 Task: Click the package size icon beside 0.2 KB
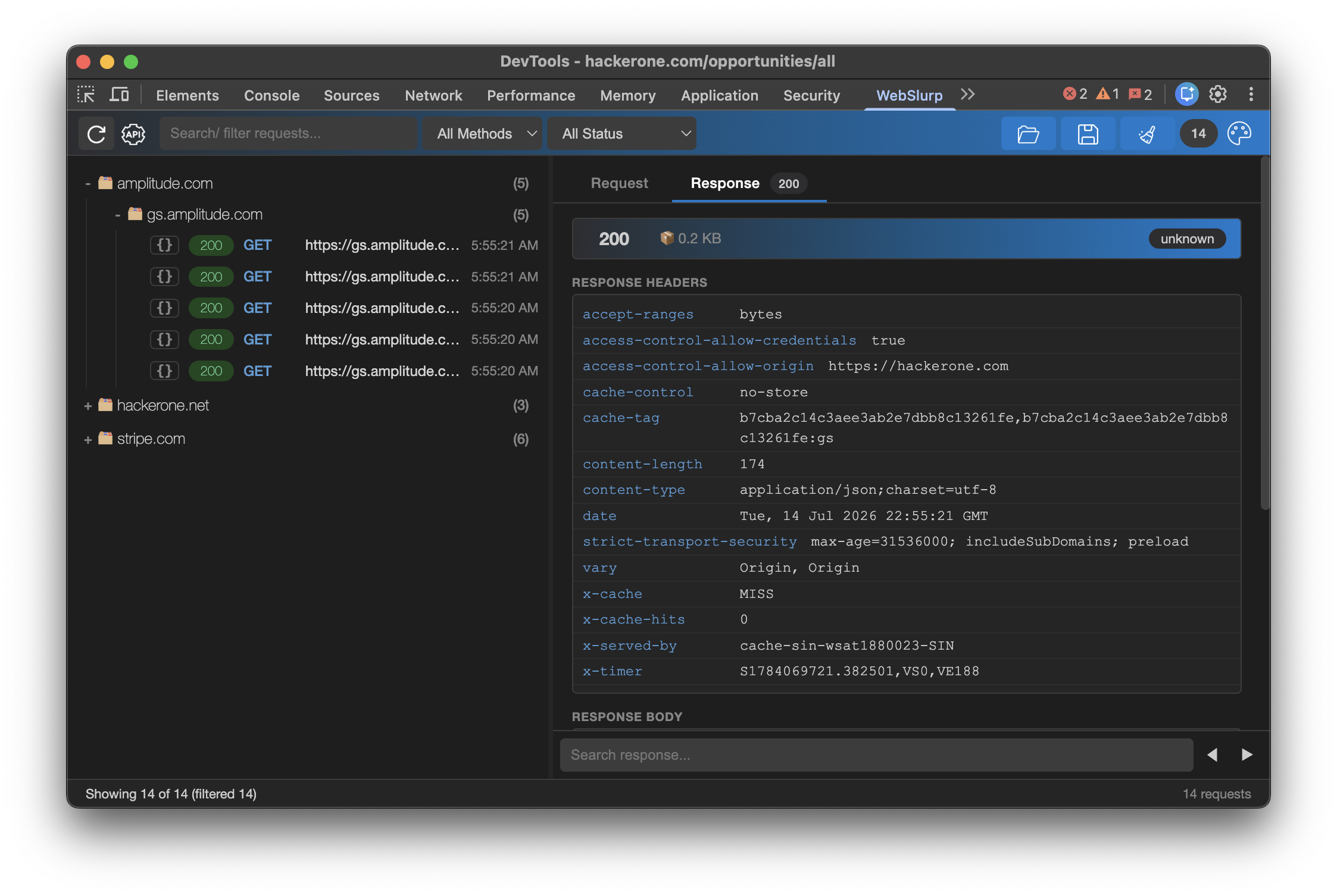point(667,238)
